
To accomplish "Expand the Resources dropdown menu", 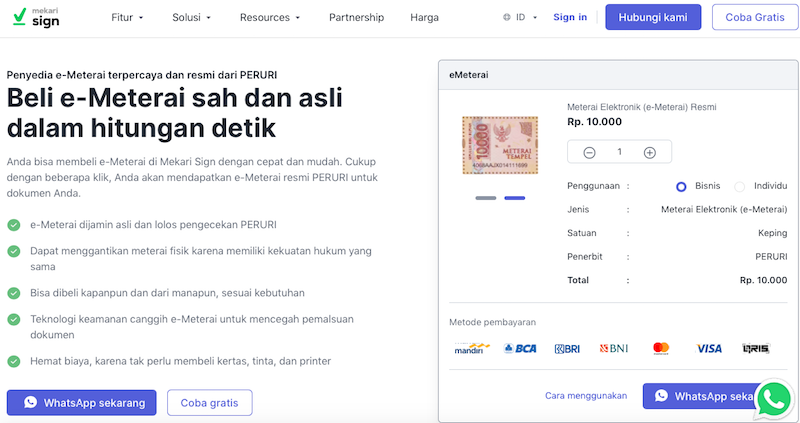I will (x=270, y=17).
